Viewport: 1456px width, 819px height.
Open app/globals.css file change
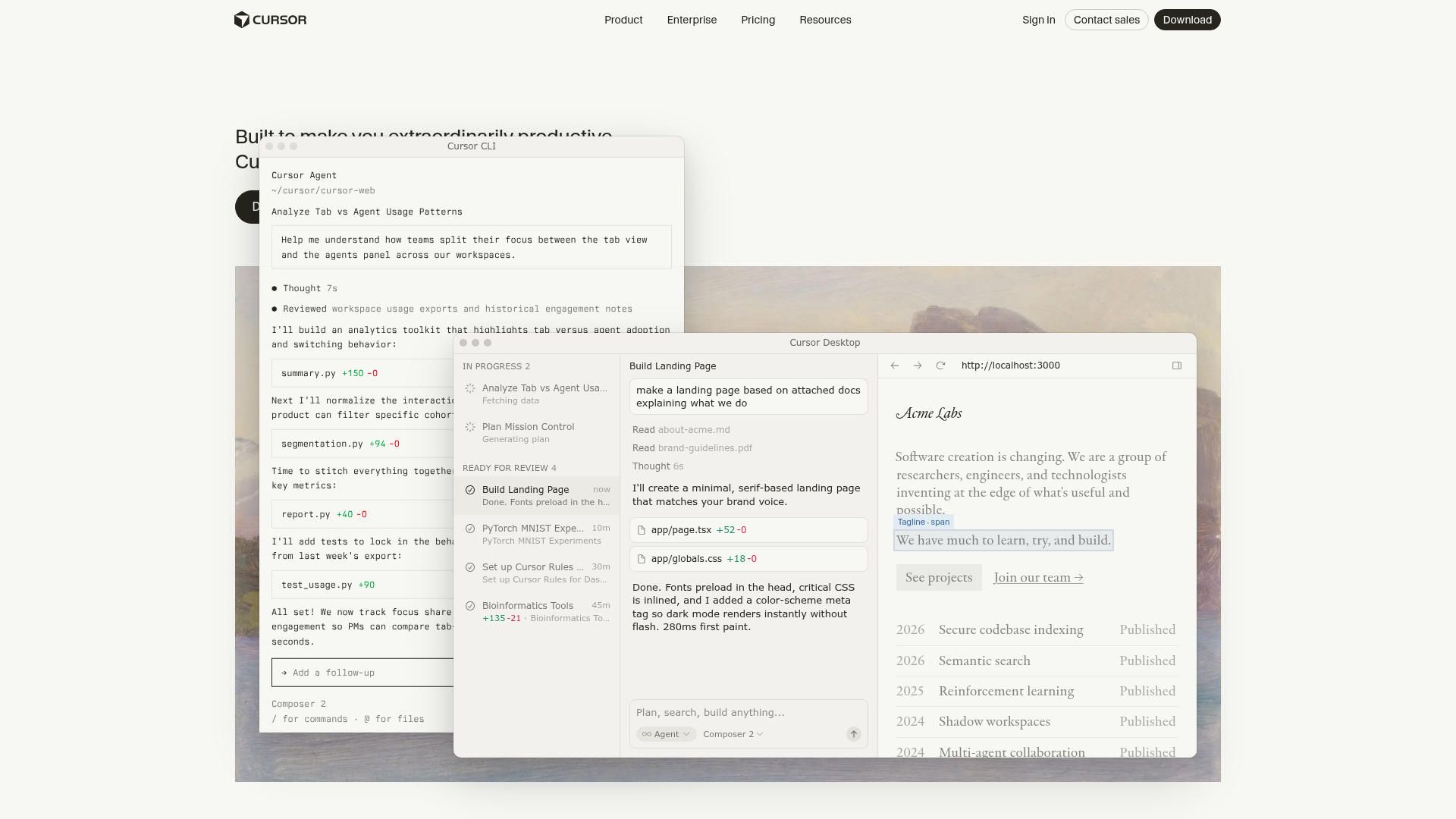pyautogui.click(x=748, y=559)
